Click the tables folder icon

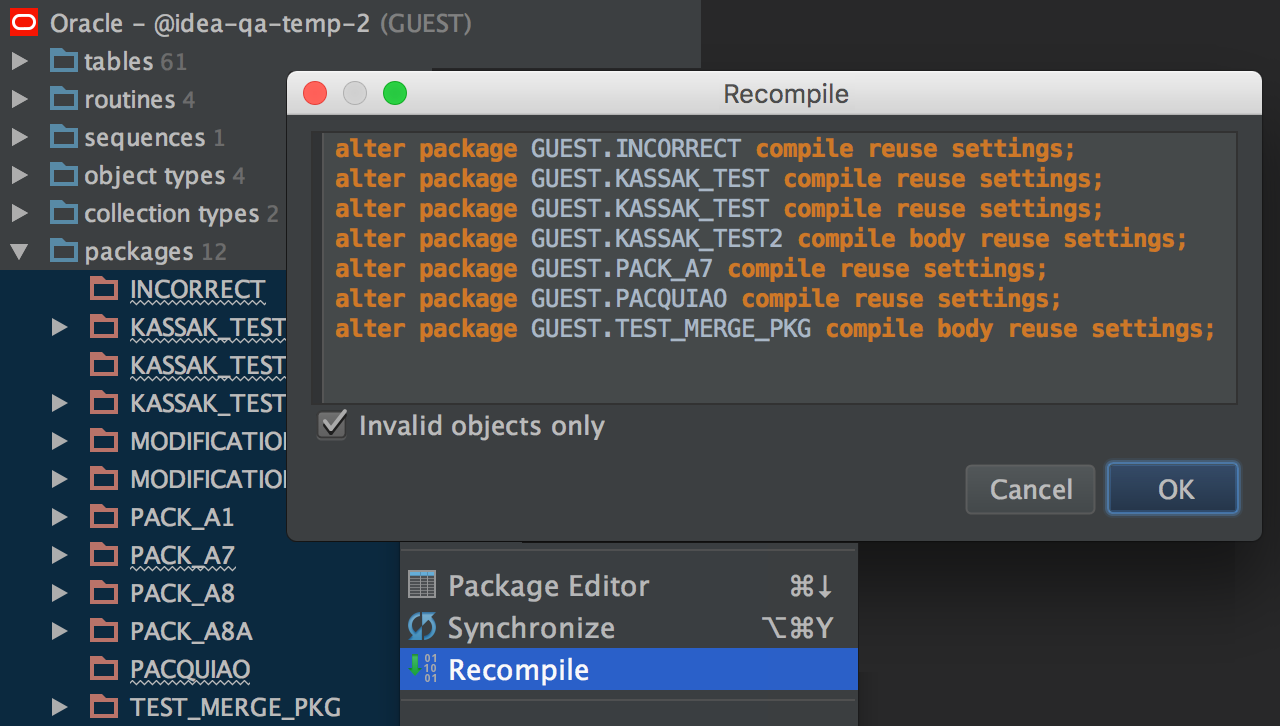coord(64,61)
